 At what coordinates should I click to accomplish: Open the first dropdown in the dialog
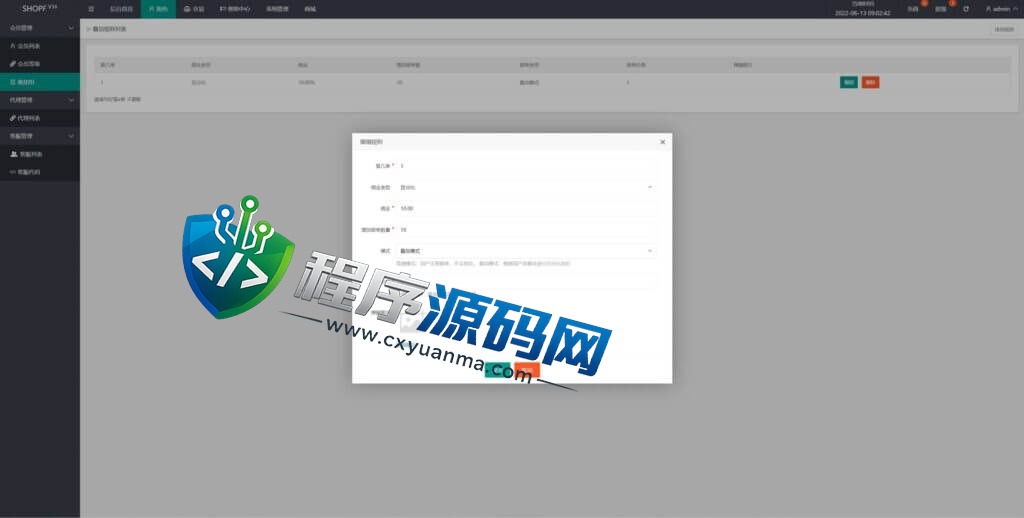pos(526,187)
